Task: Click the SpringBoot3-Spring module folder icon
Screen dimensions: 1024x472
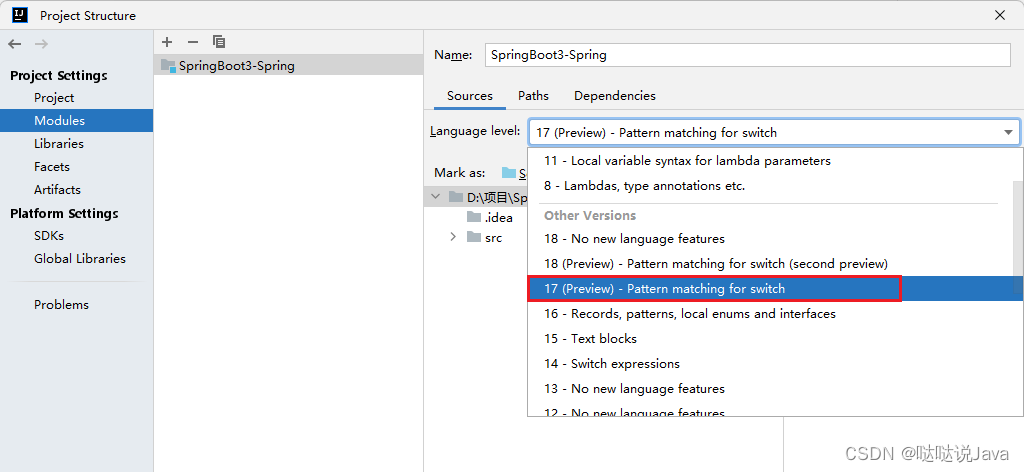Action: click(x=168, y=65)
